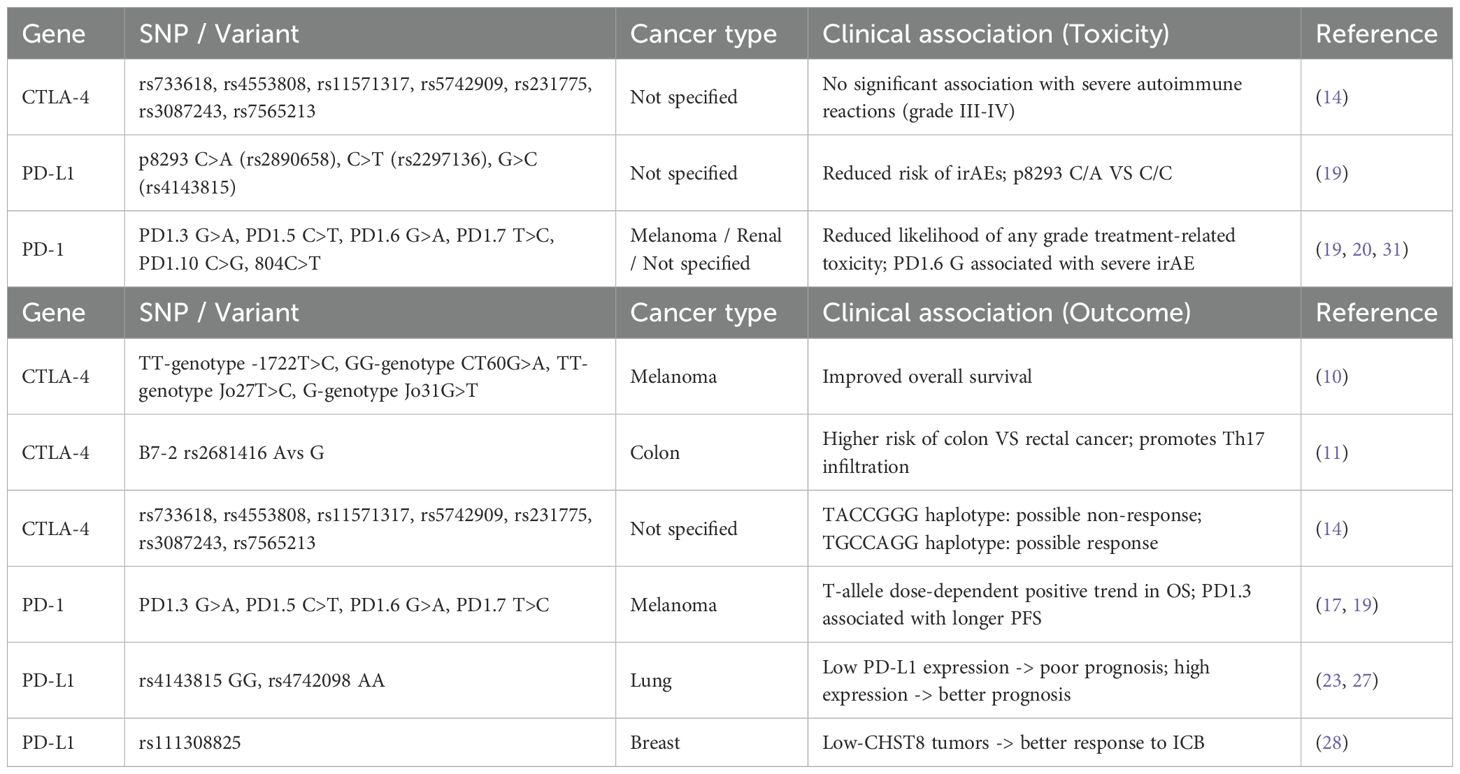The width and height of the screenshot is (1460, 774).
Task: Select the top Gene column header
Action: pos(54,34)
